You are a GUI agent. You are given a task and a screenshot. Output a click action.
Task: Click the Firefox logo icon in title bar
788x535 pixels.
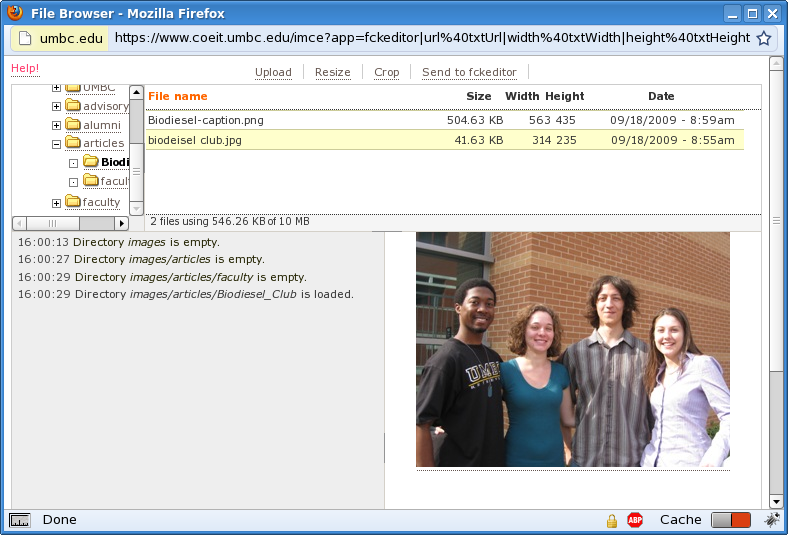[15, 13]
